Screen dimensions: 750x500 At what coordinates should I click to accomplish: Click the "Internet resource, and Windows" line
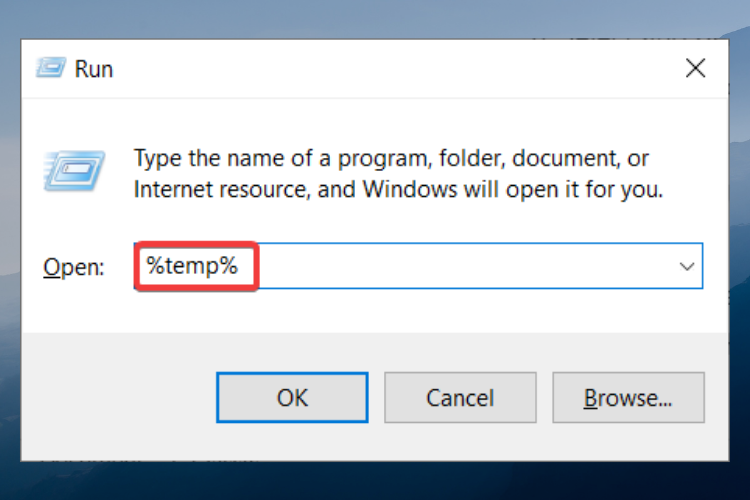tap(398, 189)
